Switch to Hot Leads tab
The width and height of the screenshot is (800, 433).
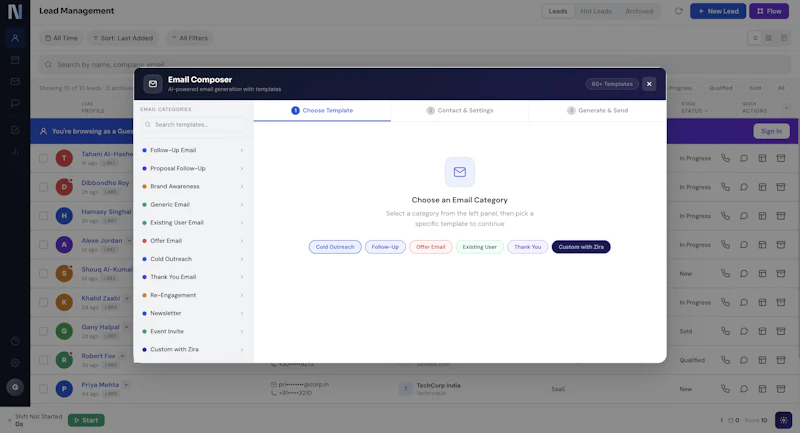(x=596, y=11)
